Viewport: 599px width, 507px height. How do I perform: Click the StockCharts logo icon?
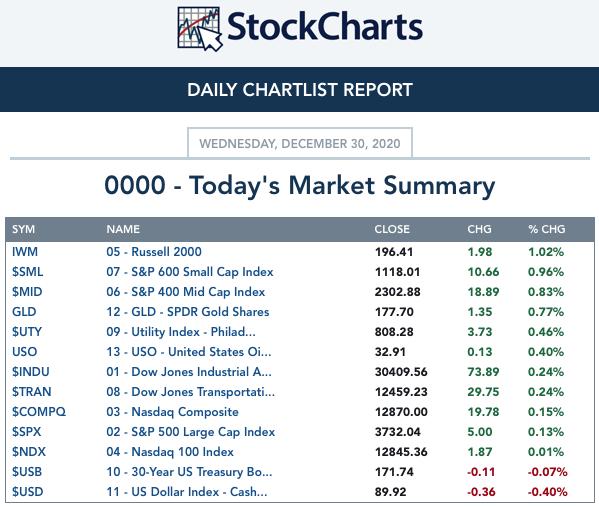point(200,29)
